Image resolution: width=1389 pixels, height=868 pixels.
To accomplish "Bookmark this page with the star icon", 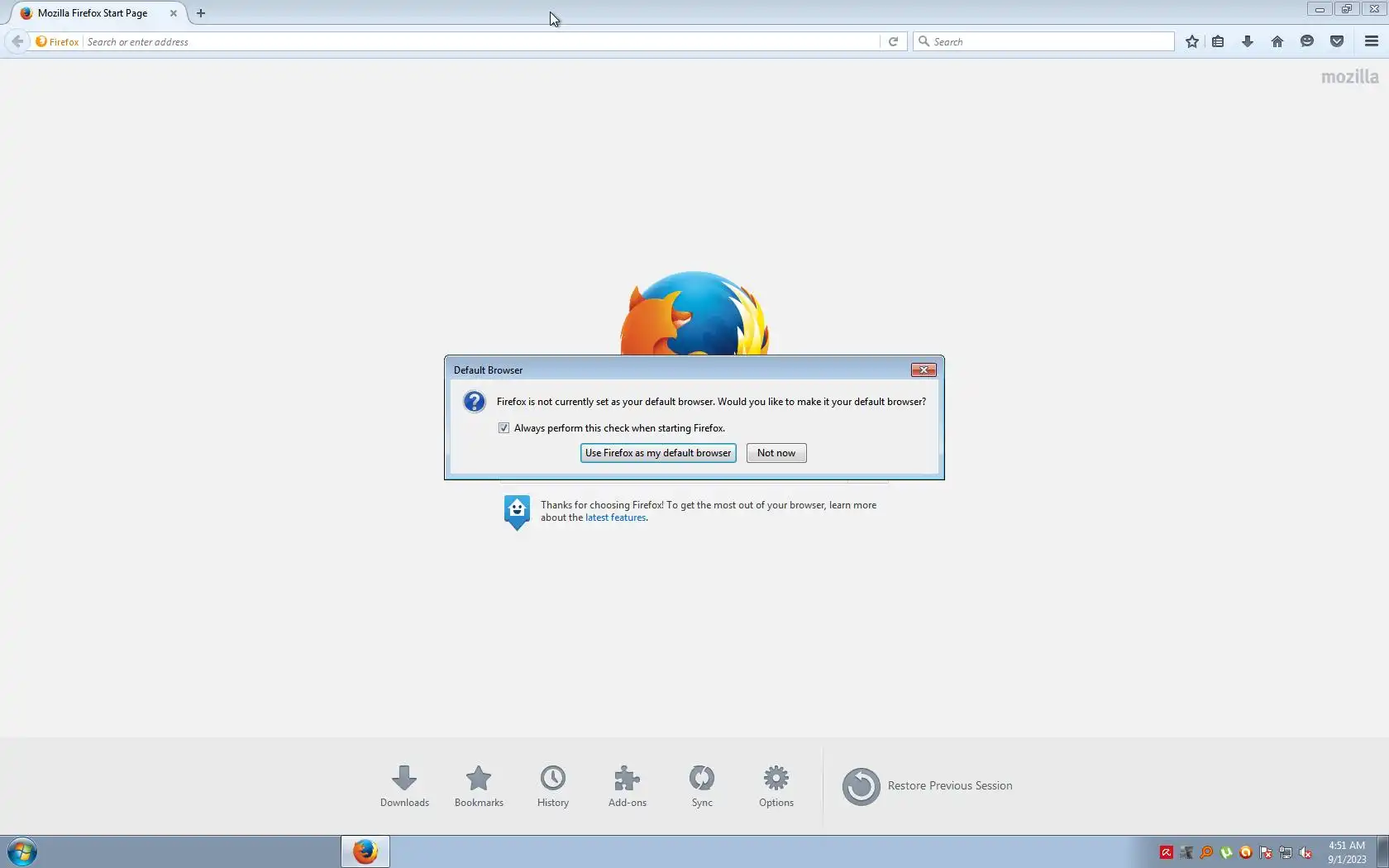I will coord(1191,41).
